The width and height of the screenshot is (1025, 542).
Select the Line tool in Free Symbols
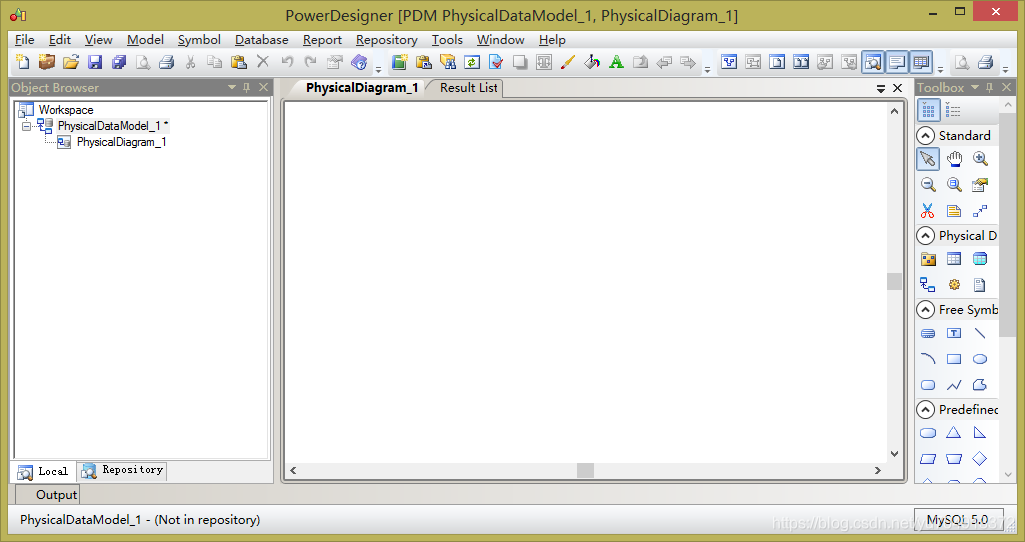[x=980, y=333]
